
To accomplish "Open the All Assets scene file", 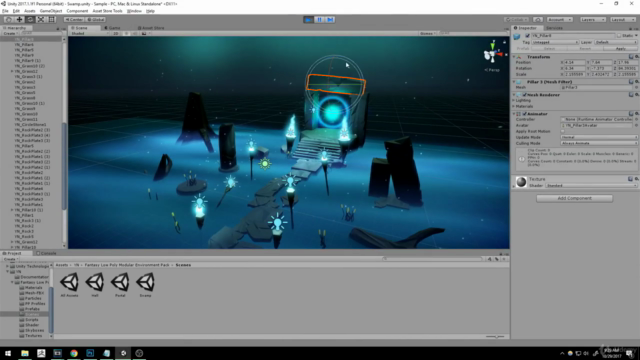I will click(x=69, y=284).
